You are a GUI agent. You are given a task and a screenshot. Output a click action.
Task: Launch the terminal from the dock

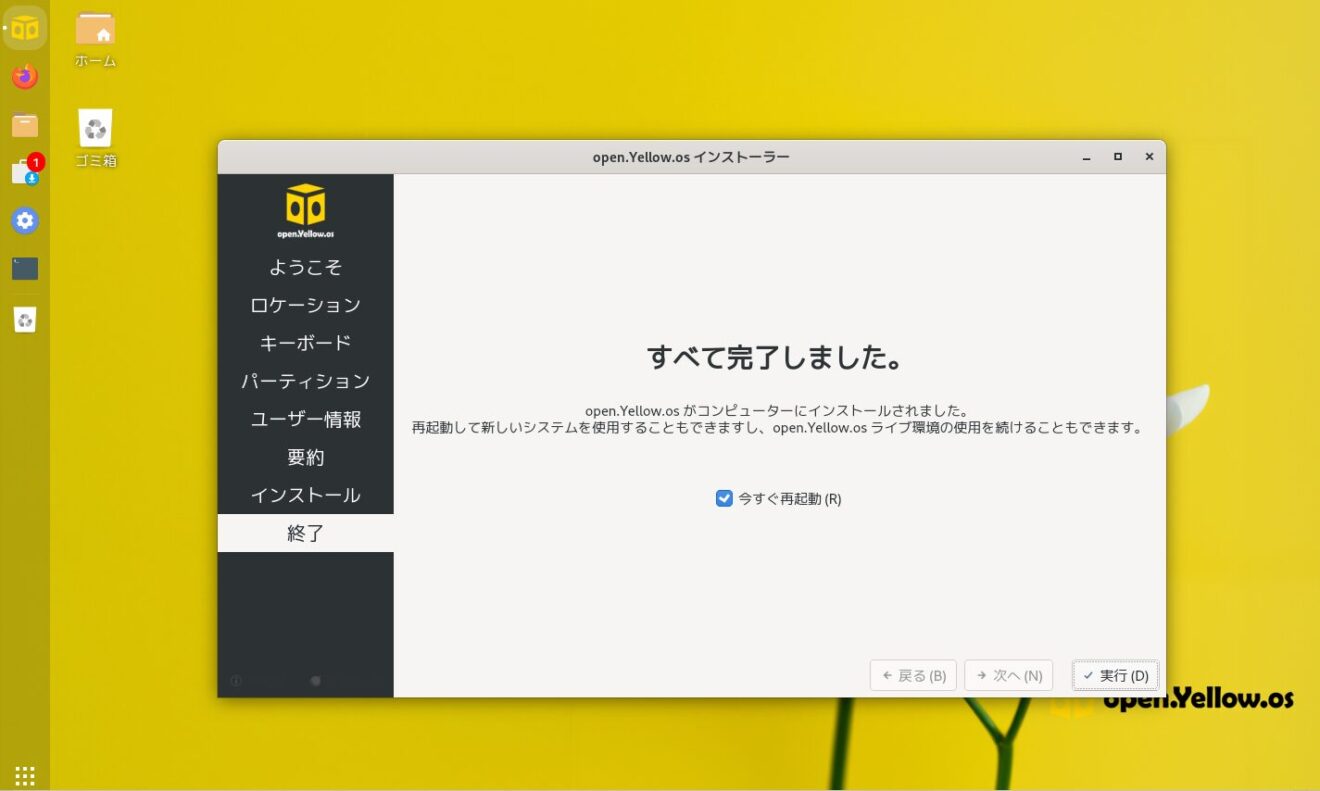[24, 268]
